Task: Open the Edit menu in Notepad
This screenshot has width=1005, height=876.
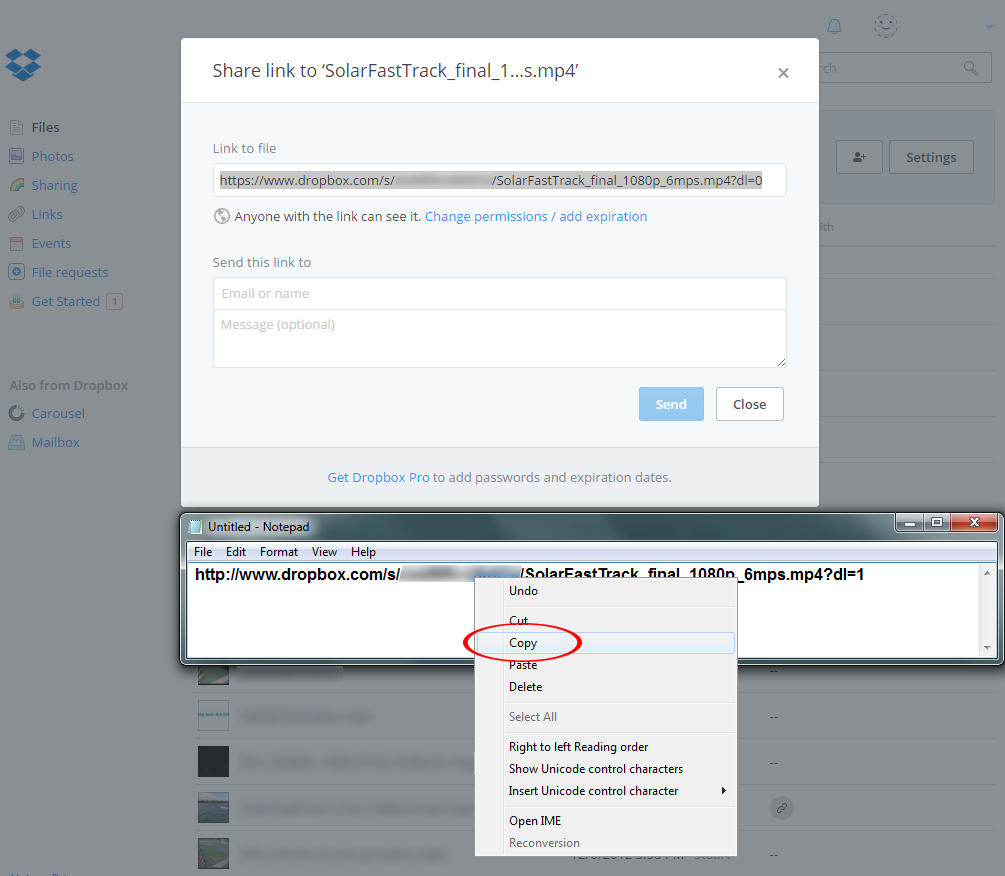Action: [x=236, y=552]
